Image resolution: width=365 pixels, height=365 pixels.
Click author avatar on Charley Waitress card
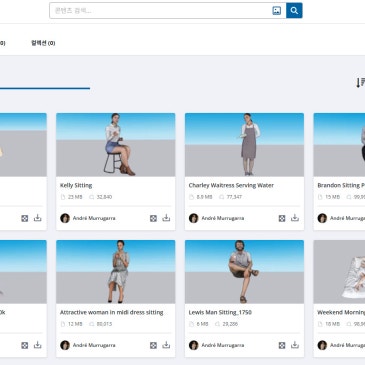tap(193, 218)
